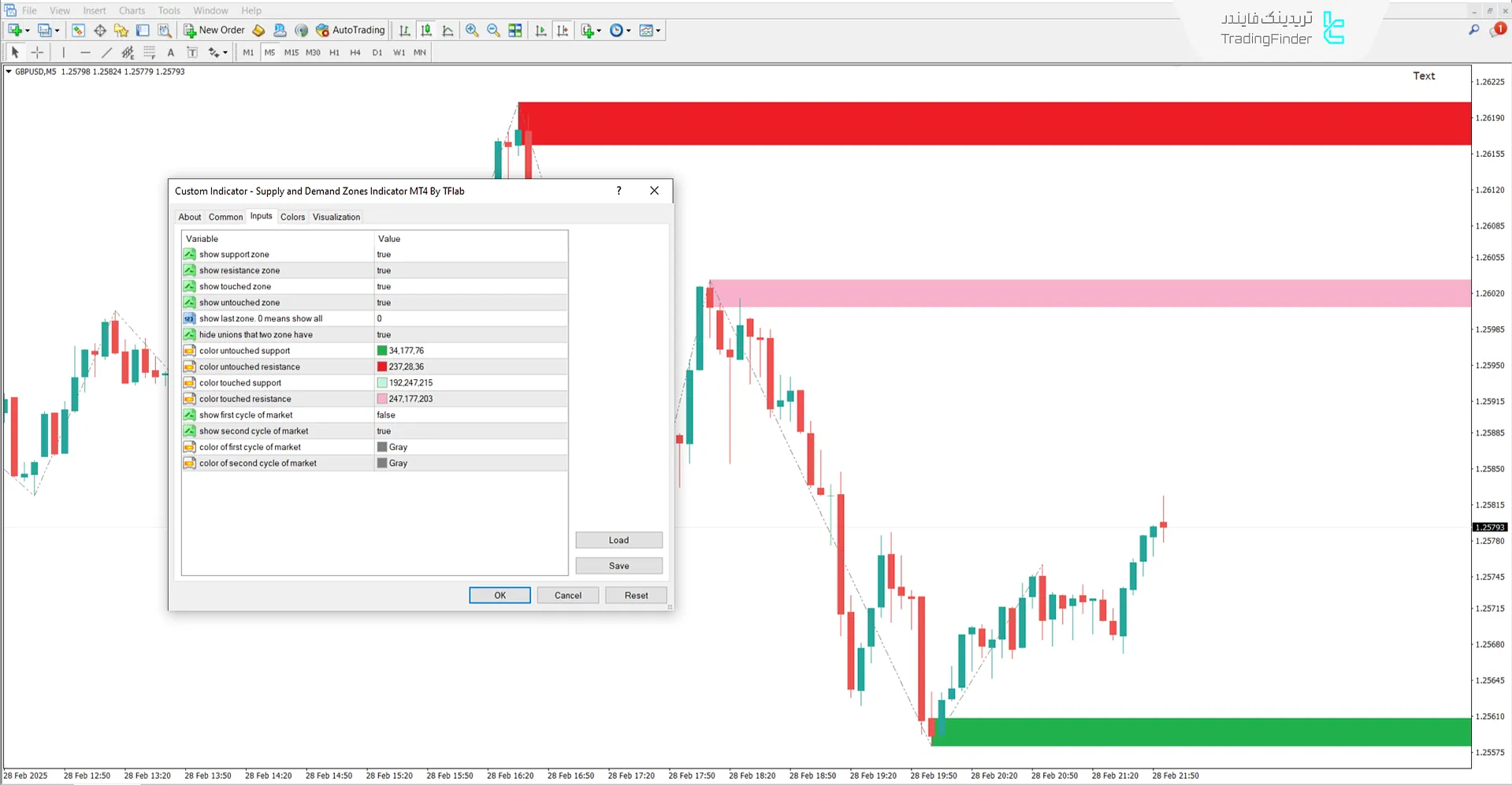Pick the Trendline drawing tool

click(x=107, y=52)
